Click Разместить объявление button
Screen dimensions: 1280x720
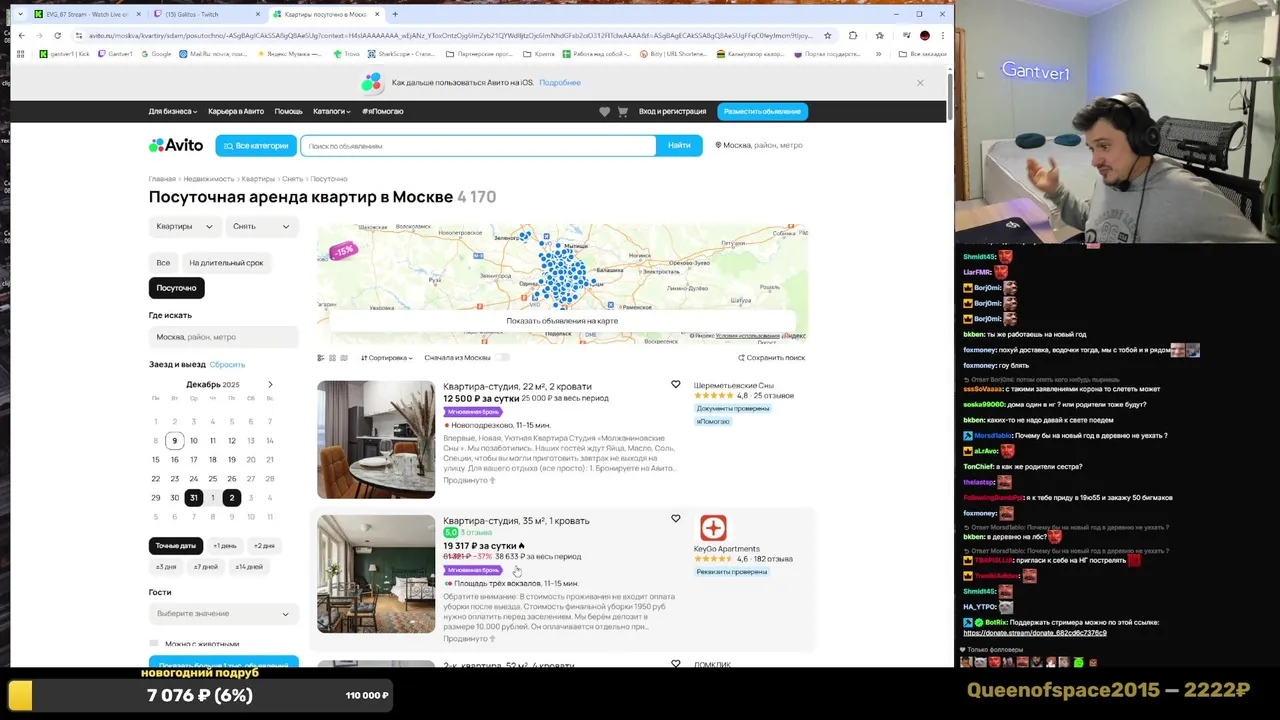tap(762, 111)
